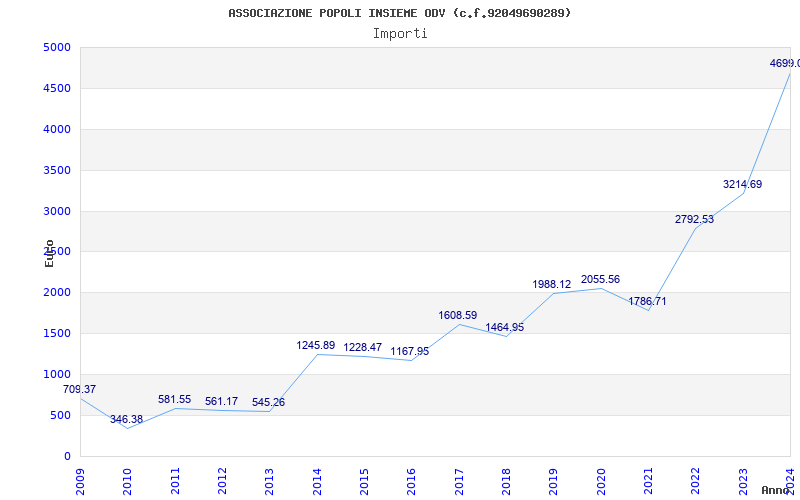Select the 1786.71 value label

647,302
